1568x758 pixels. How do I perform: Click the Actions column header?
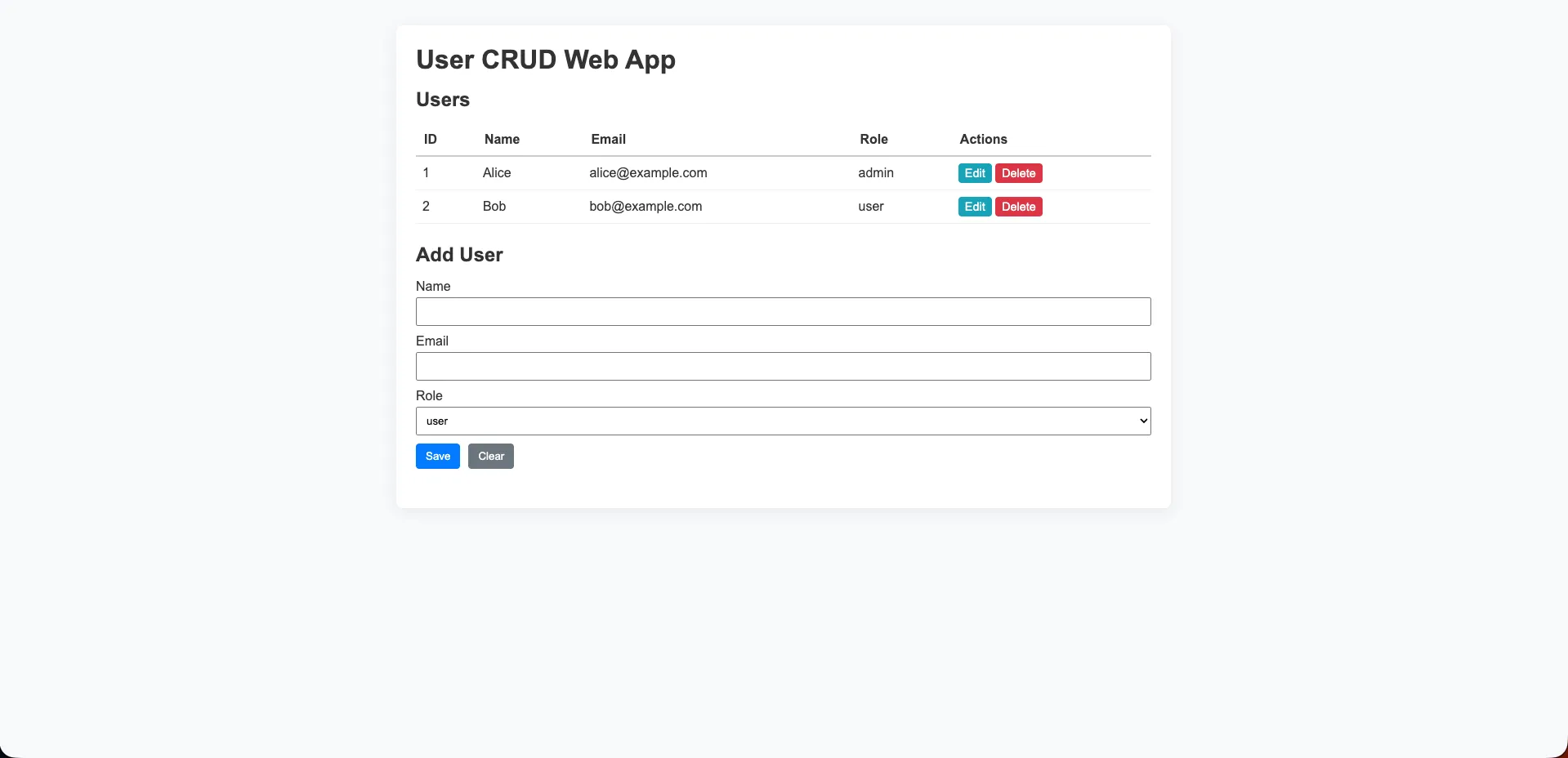point(984,139)
